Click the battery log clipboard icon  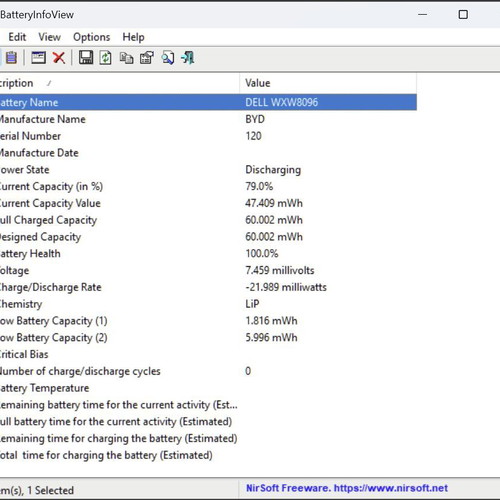click(11, 58)
